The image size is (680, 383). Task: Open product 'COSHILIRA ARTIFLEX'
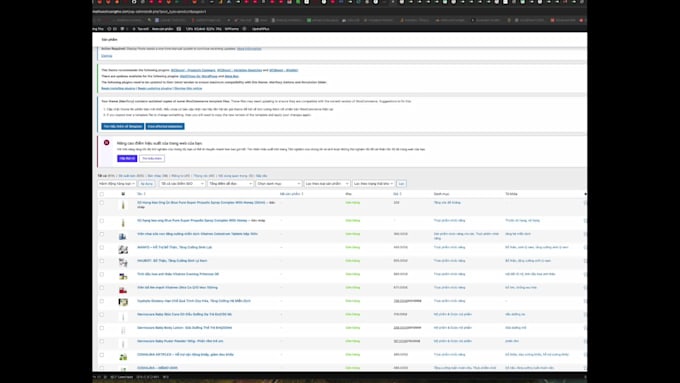185,355
